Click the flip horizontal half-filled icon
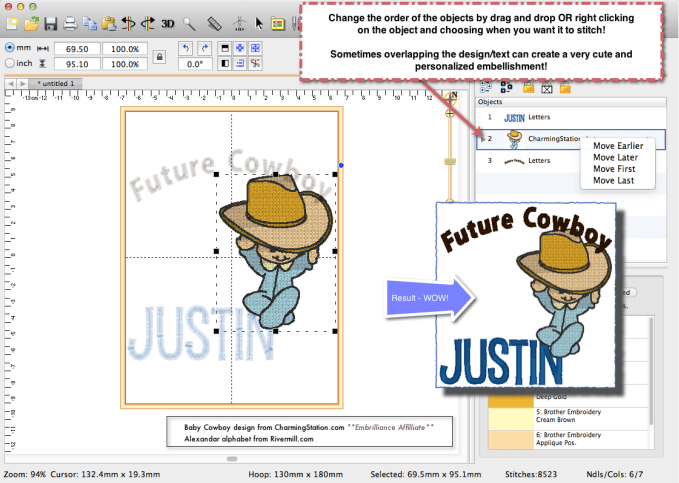This screenshot has height=483, width=679. (x=225, y=64)
